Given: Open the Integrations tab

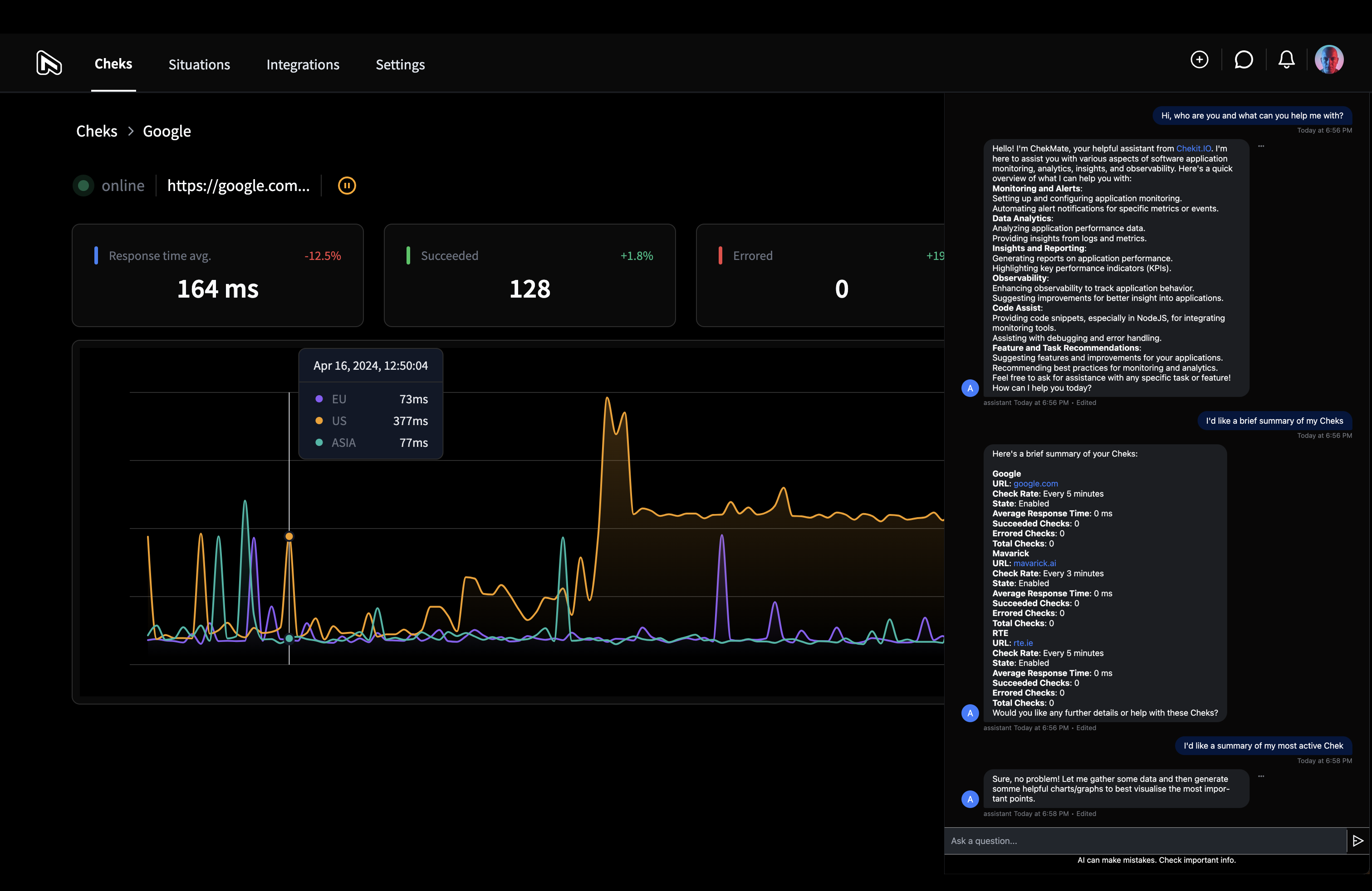Looking at the screenshot, I should [x=303, y=64].
